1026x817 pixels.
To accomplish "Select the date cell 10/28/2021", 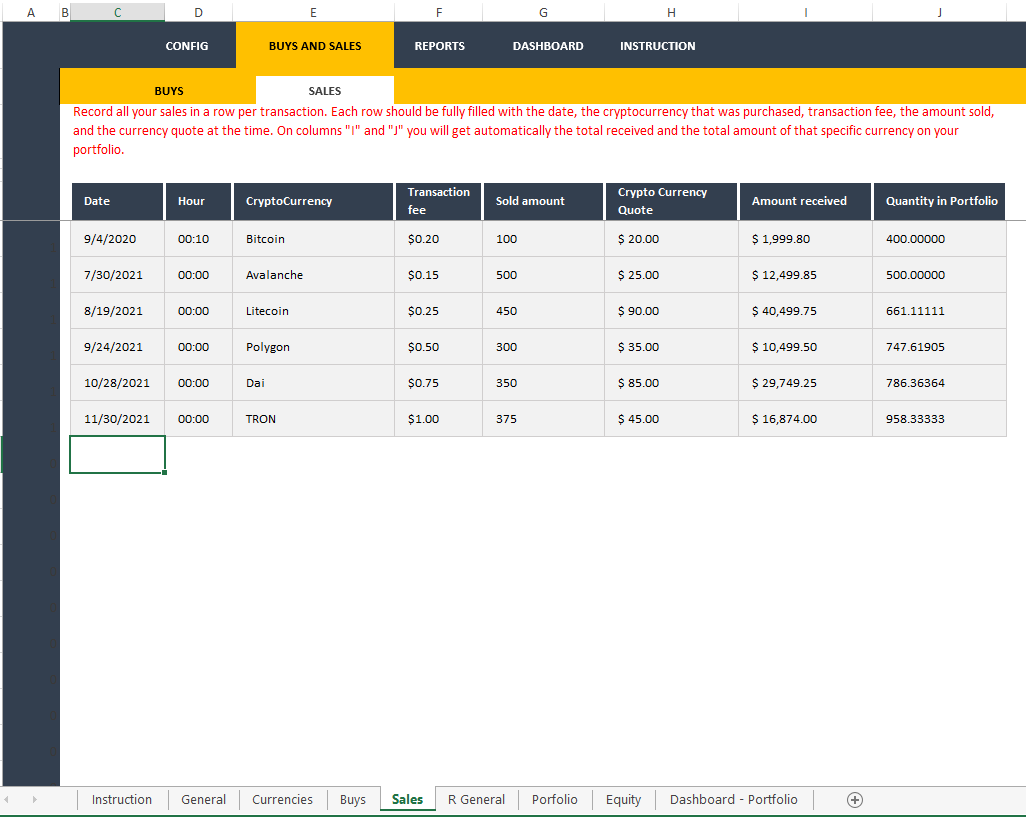I will (x=117, y=383).
